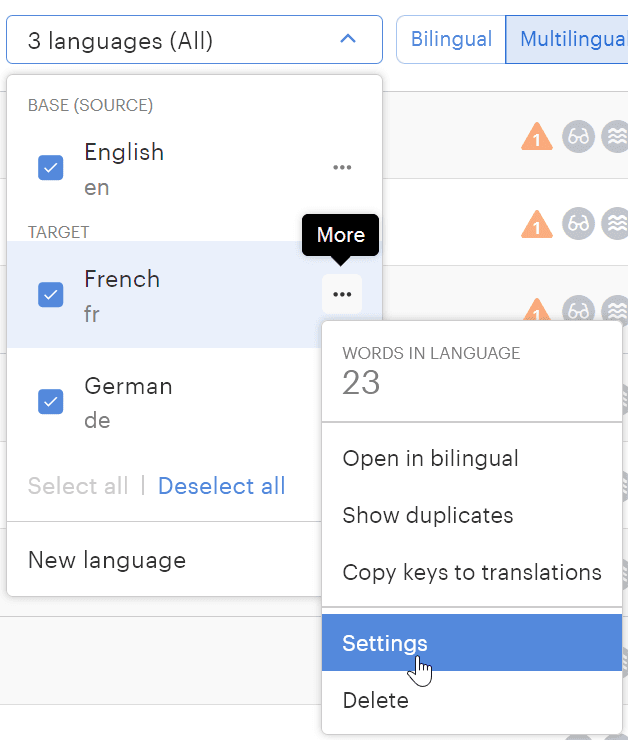The image size is (628, 740).
Task: Uncheck the English language checkbox
Action: [51, 168]
